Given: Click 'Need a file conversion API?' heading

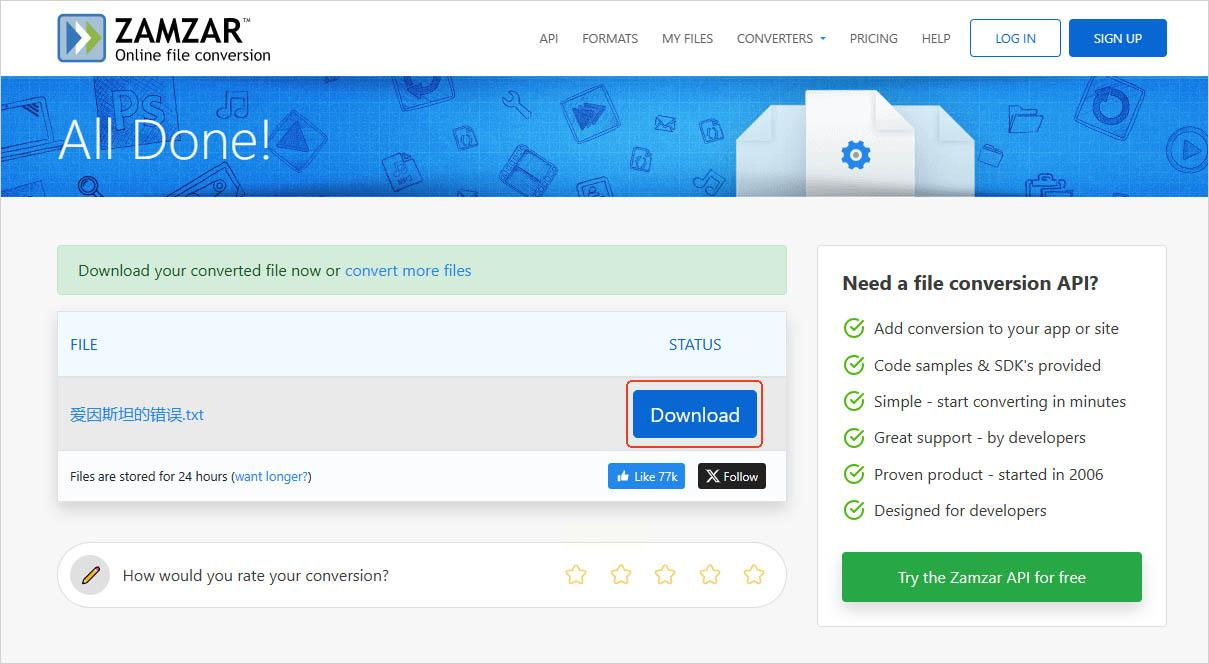Looking at the screenshot, I should 971,283.
